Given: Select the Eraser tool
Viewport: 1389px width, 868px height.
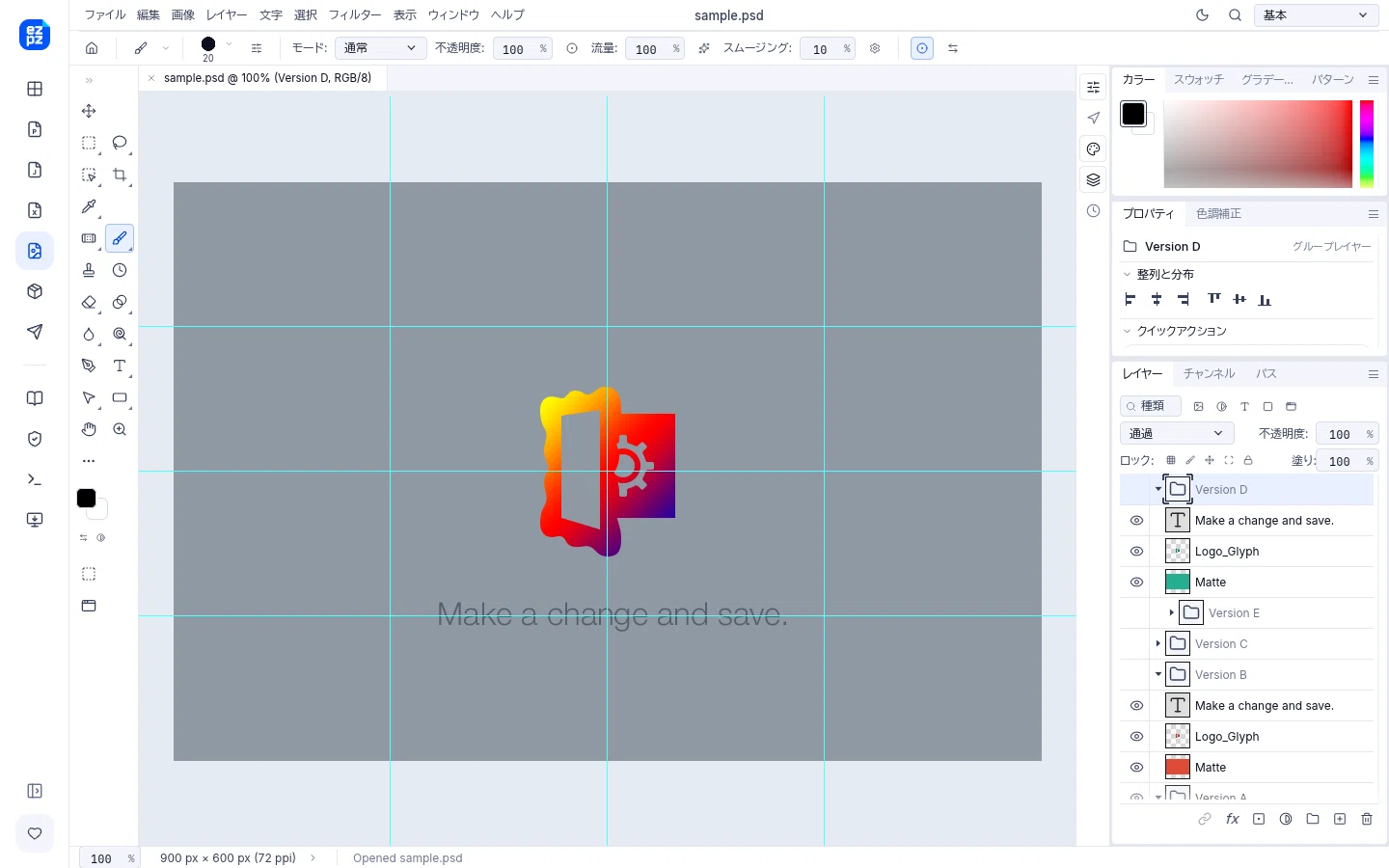Looking at the screenshot, I should click(x=89, y=302).
